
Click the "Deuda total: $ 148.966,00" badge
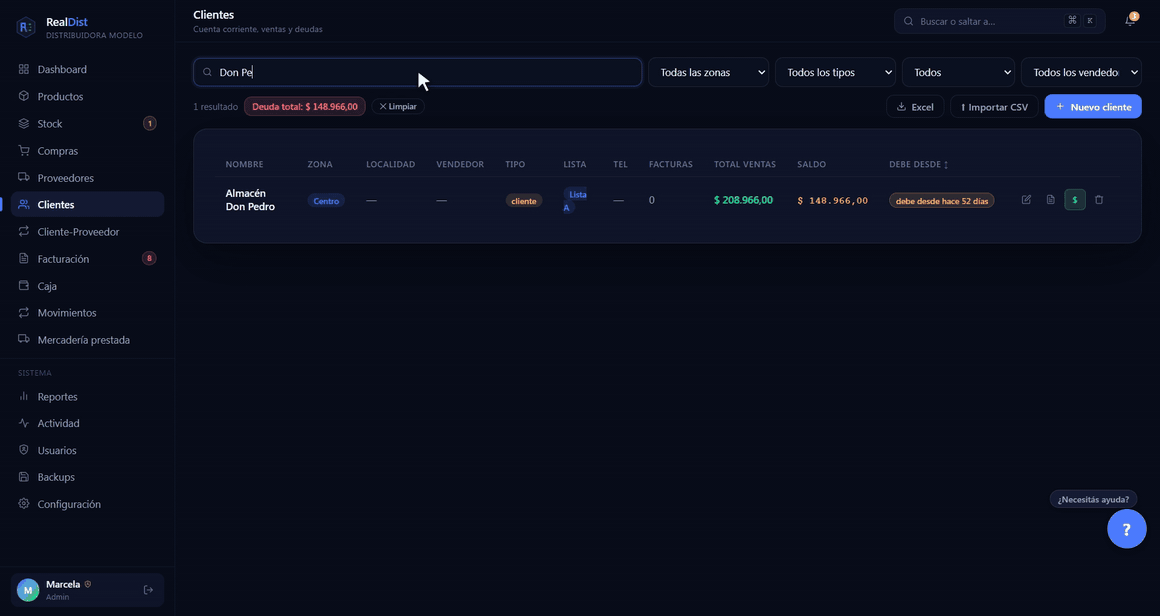coord(305,106)
